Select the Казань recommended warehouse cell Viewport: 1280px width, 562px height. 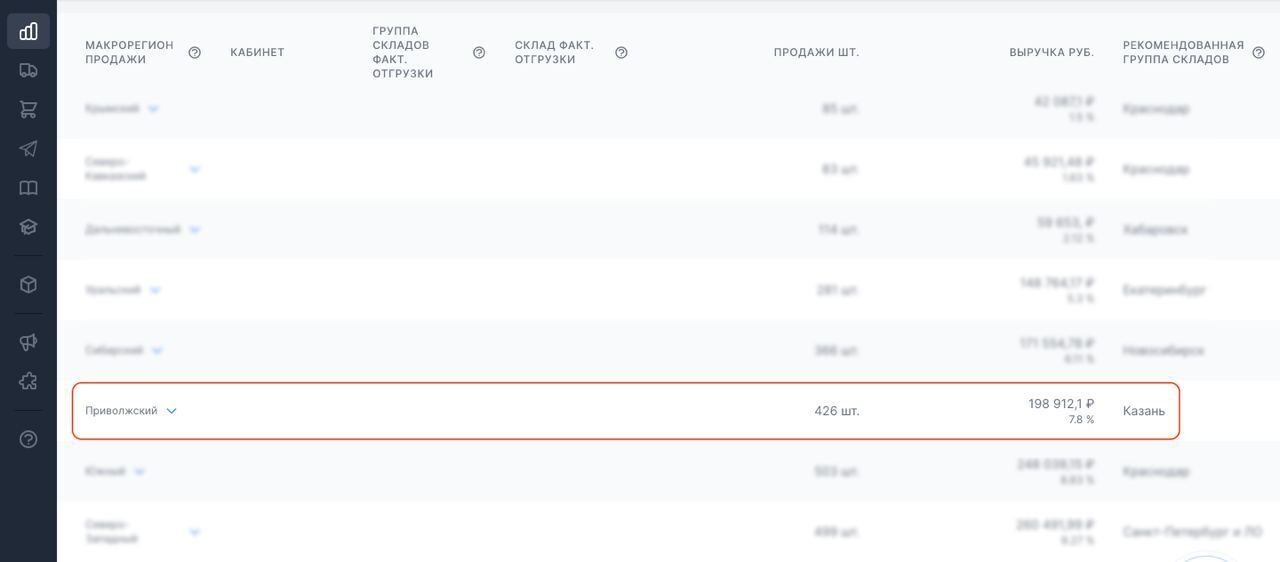1143,411
